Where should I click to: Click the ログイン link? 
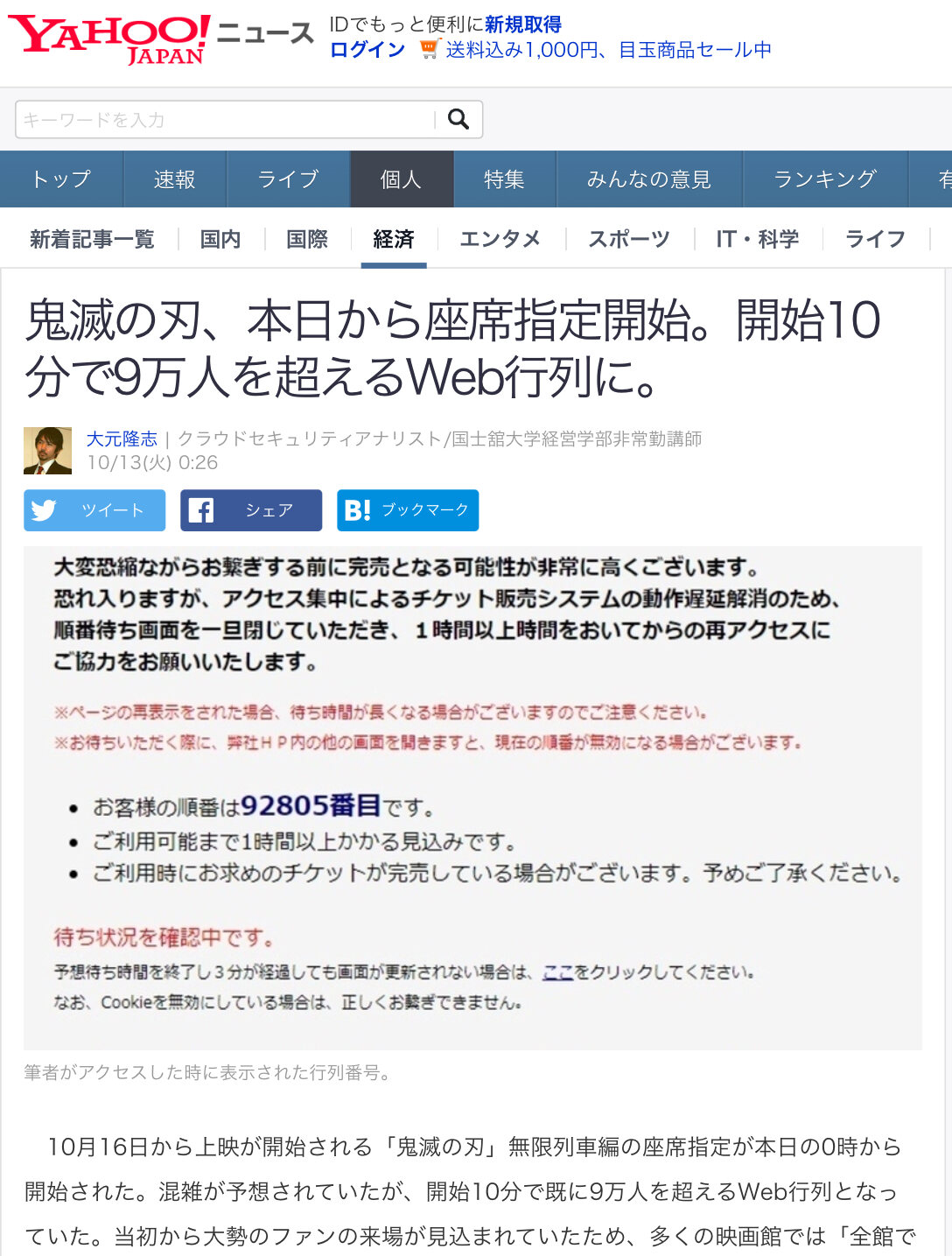[x=367, y=50]
